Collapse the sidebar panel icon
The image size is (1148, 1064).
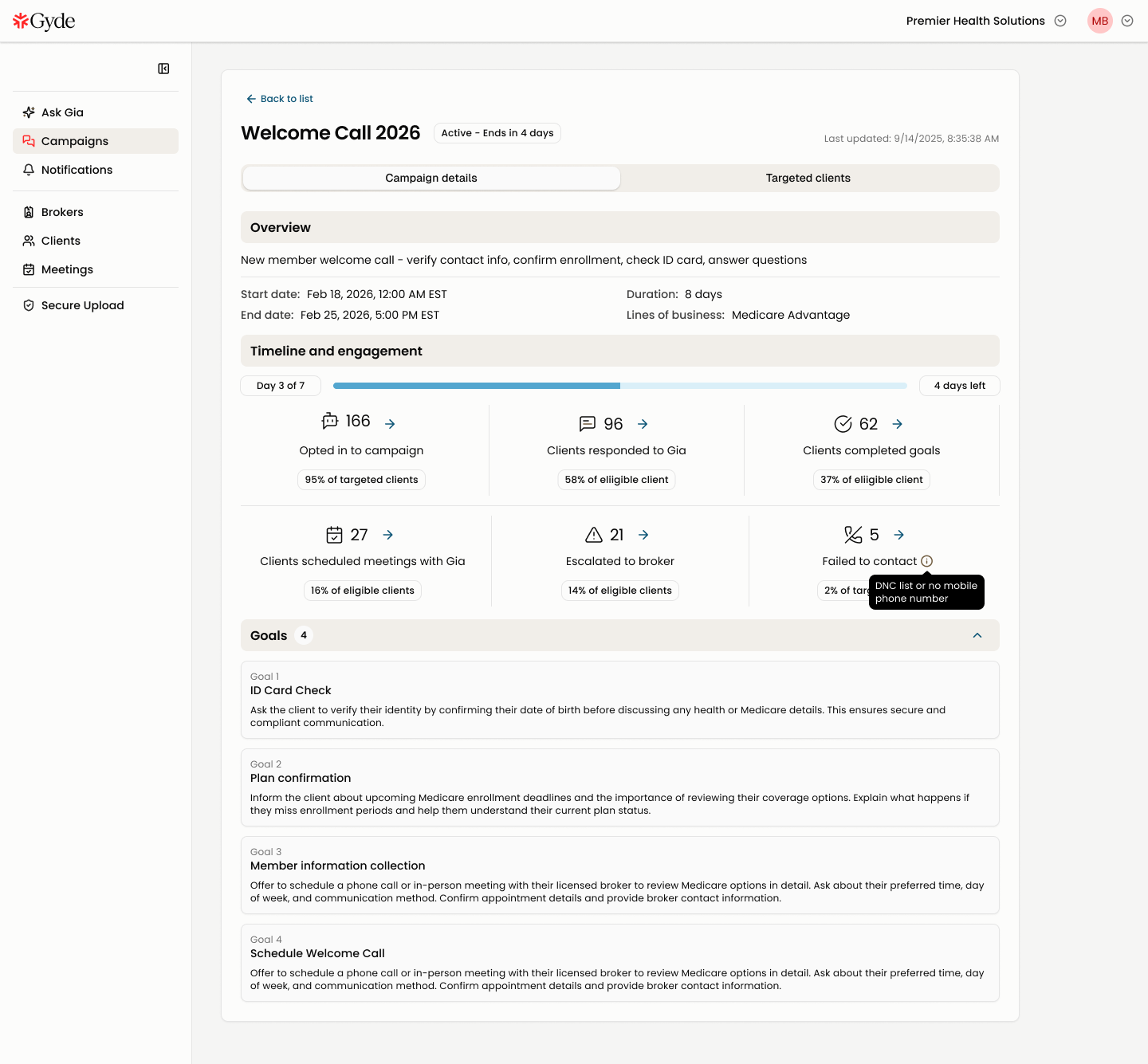[x=163, y=69]
